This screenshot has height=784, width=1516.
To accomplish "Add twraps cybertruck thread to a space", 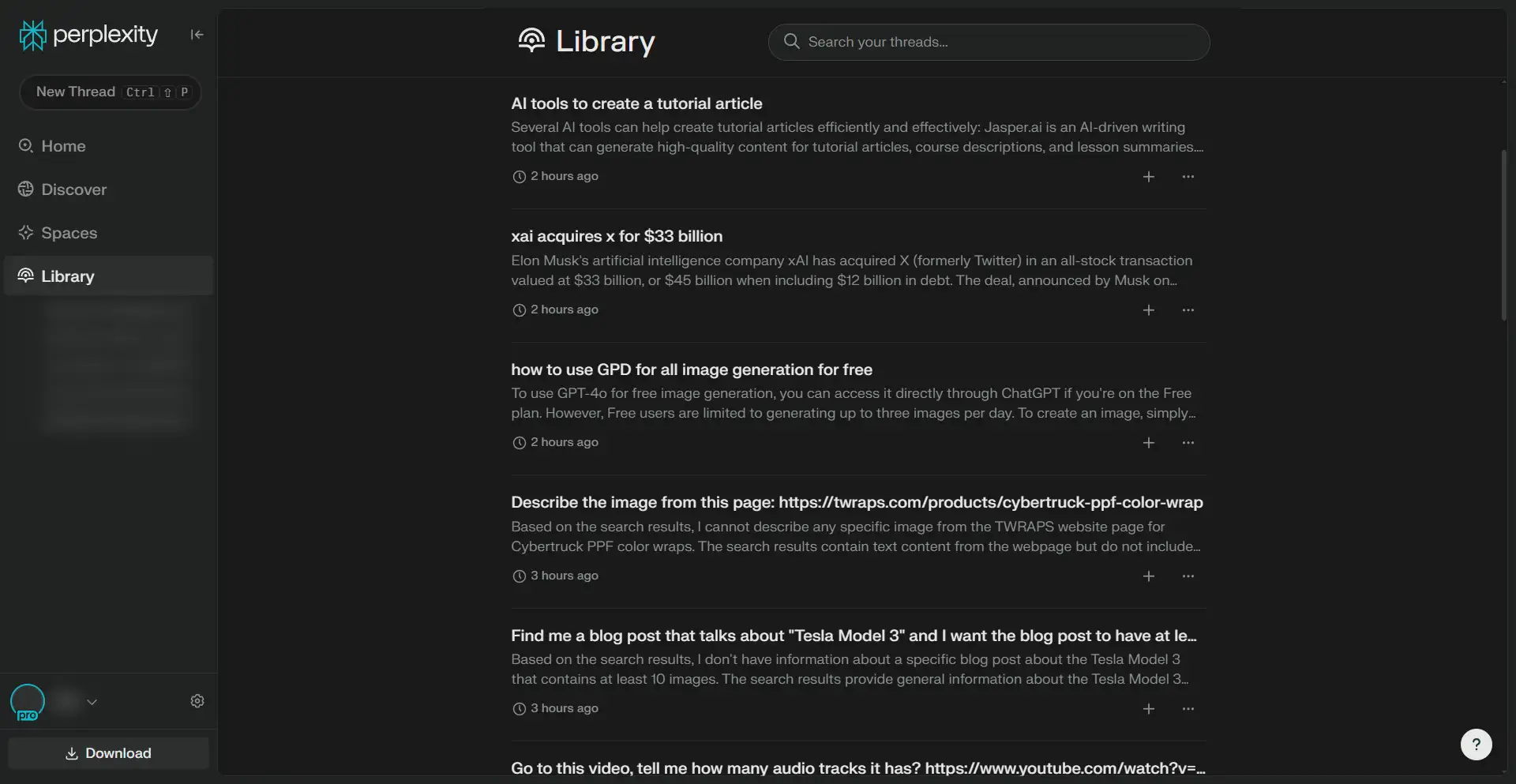I will click(x=1149, y=576).
